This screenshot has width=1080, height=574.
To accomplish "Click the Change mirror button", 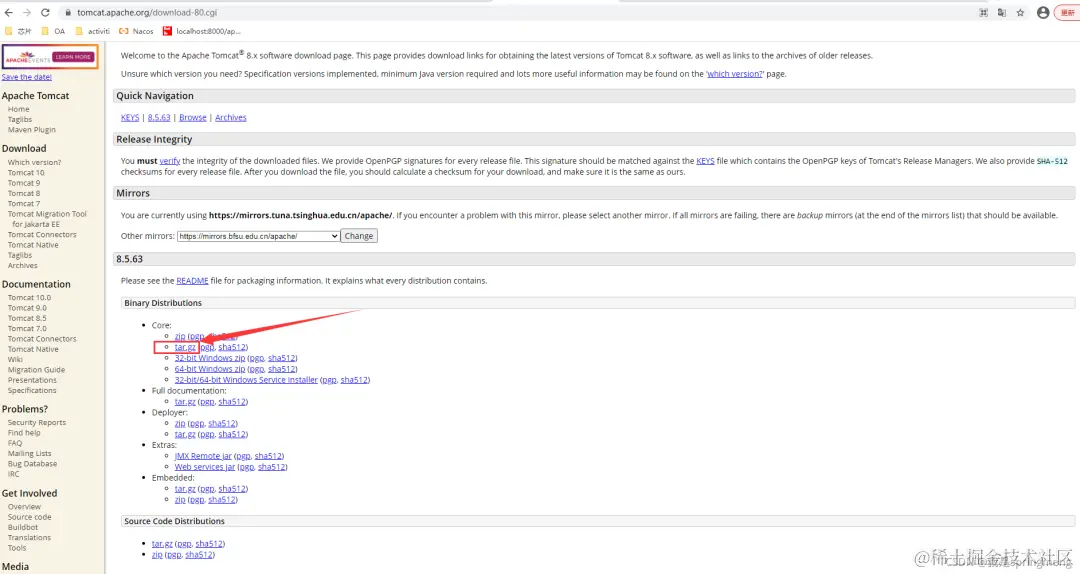I will pyautogui.click(x=359, y=236).
